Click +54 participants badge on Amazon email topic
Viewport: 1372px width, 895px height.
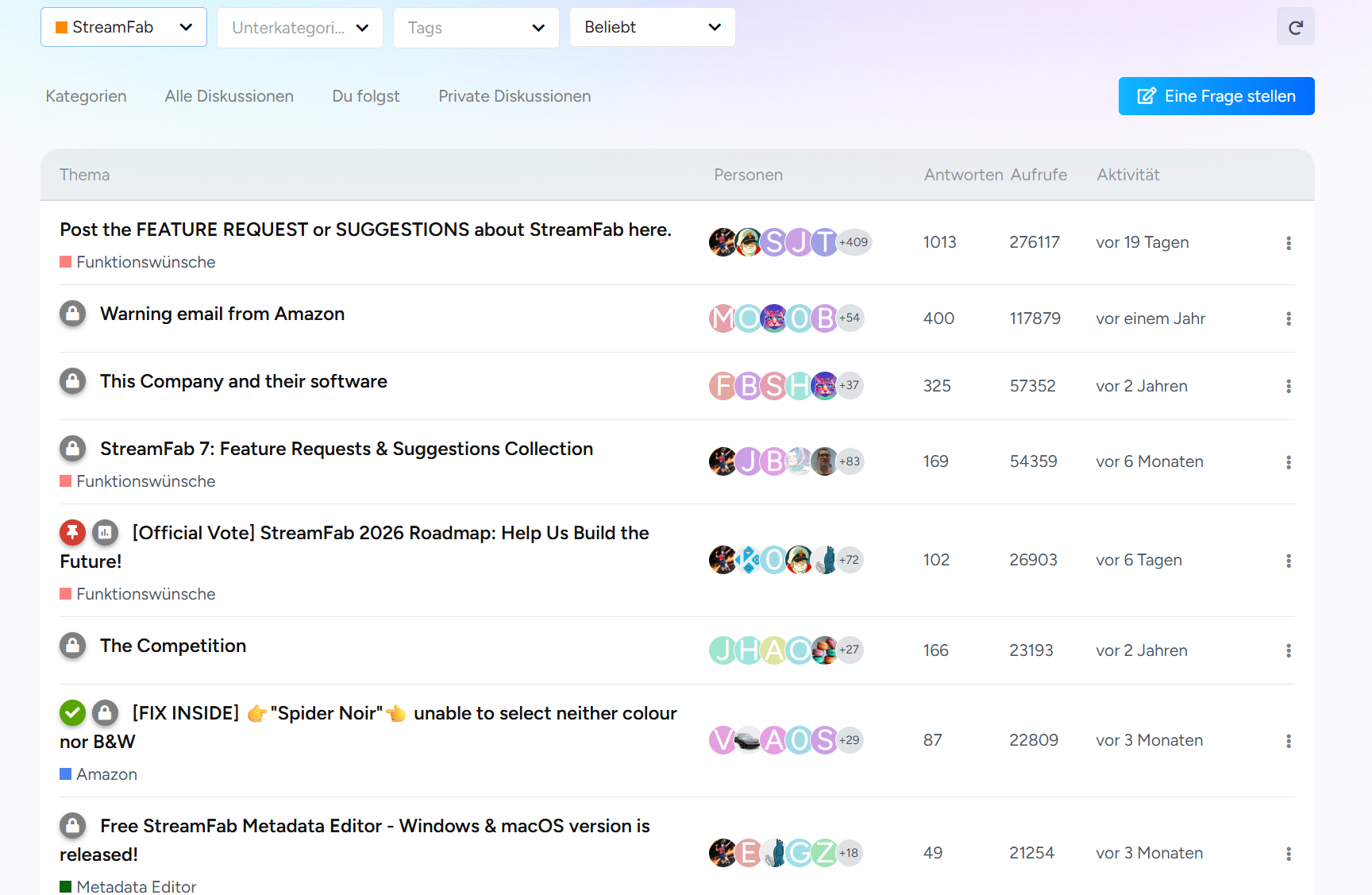tap(850, 318)
